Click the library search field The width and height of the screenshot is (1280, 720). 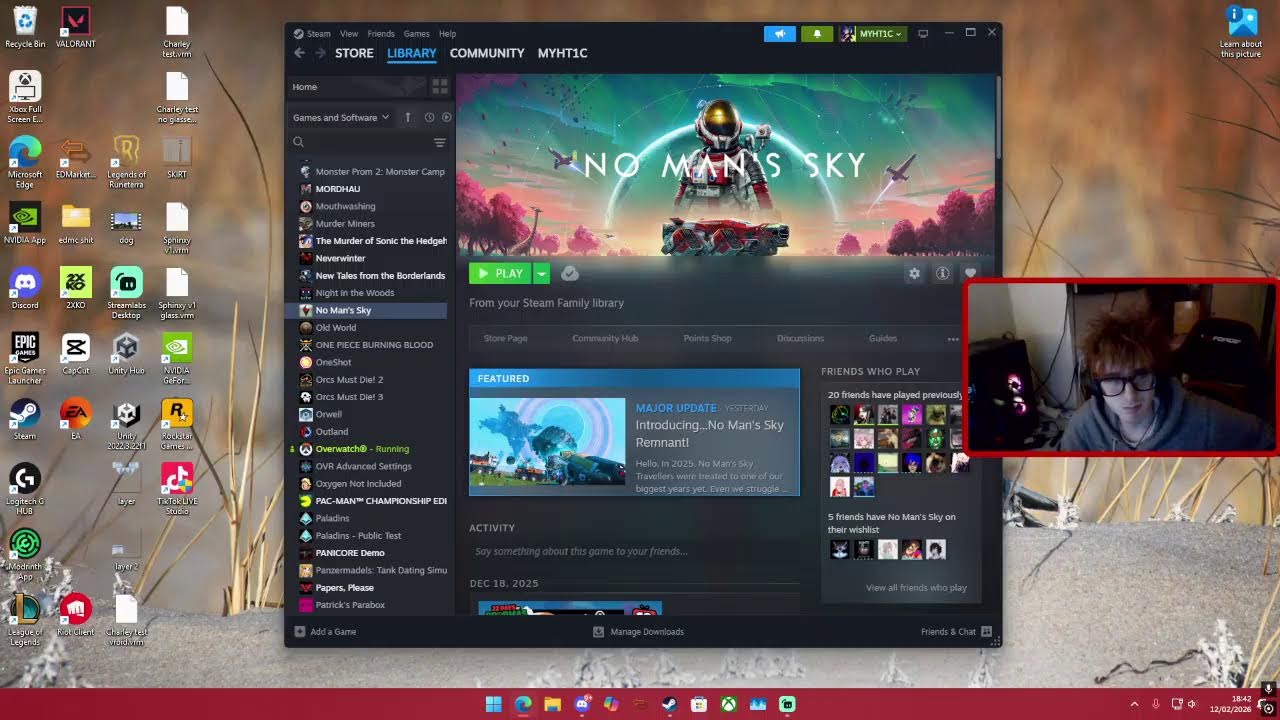coord(362,143)
